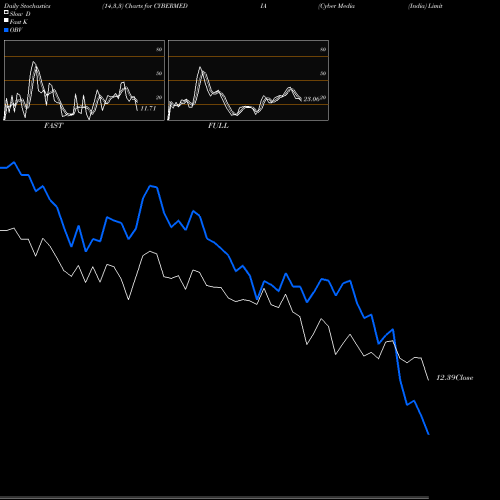Select the 'OBV' legend label
Viewport: 500px width, 500px height.
coord(16,30)
